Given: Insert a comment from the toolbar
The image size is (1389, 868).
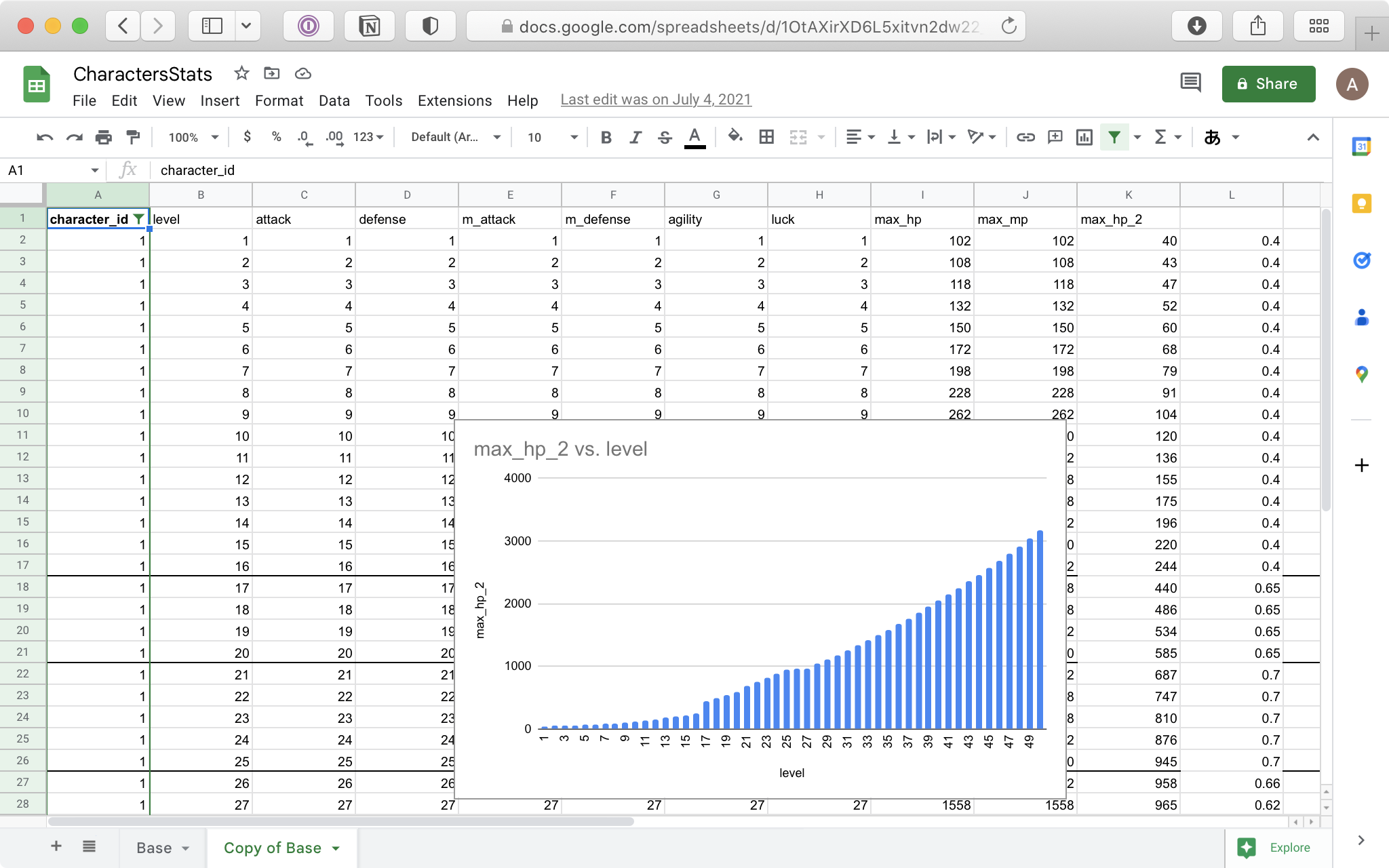Looking at the screenshot, I should pos(1055,137).
